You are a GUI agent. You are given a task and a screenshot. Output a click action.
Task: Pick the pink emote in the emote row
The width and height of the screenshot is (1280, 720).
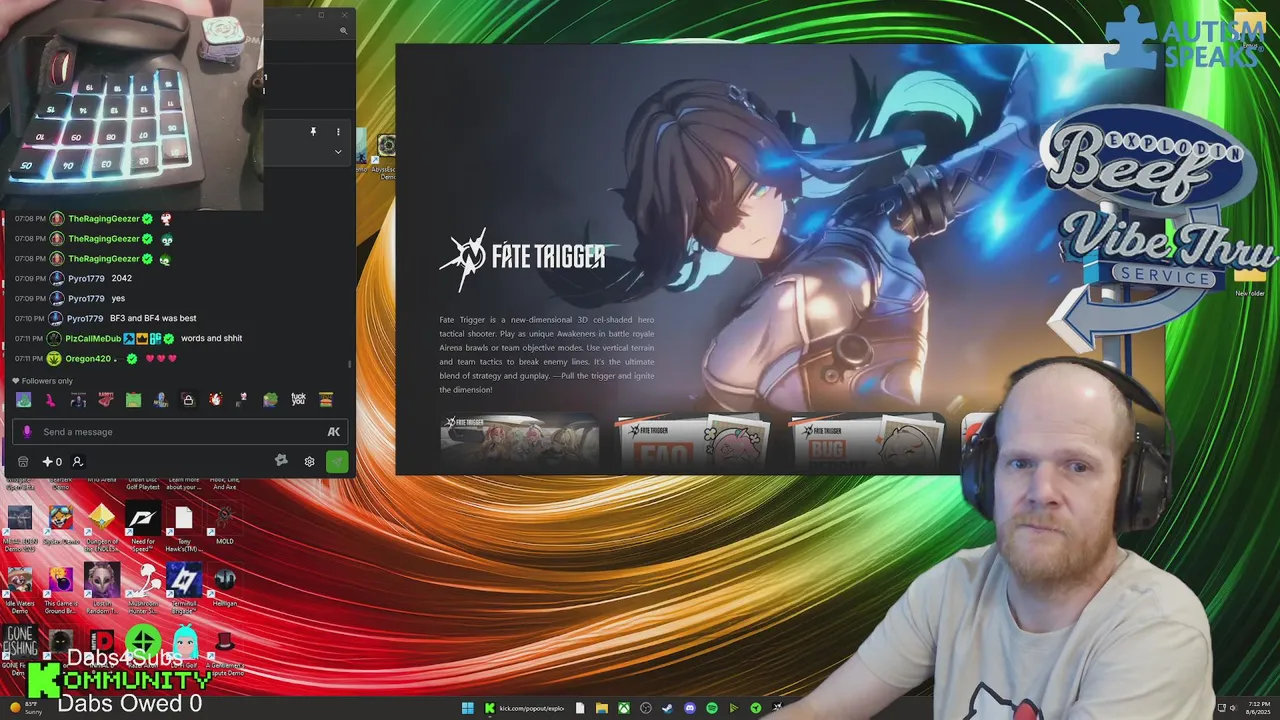50,400
